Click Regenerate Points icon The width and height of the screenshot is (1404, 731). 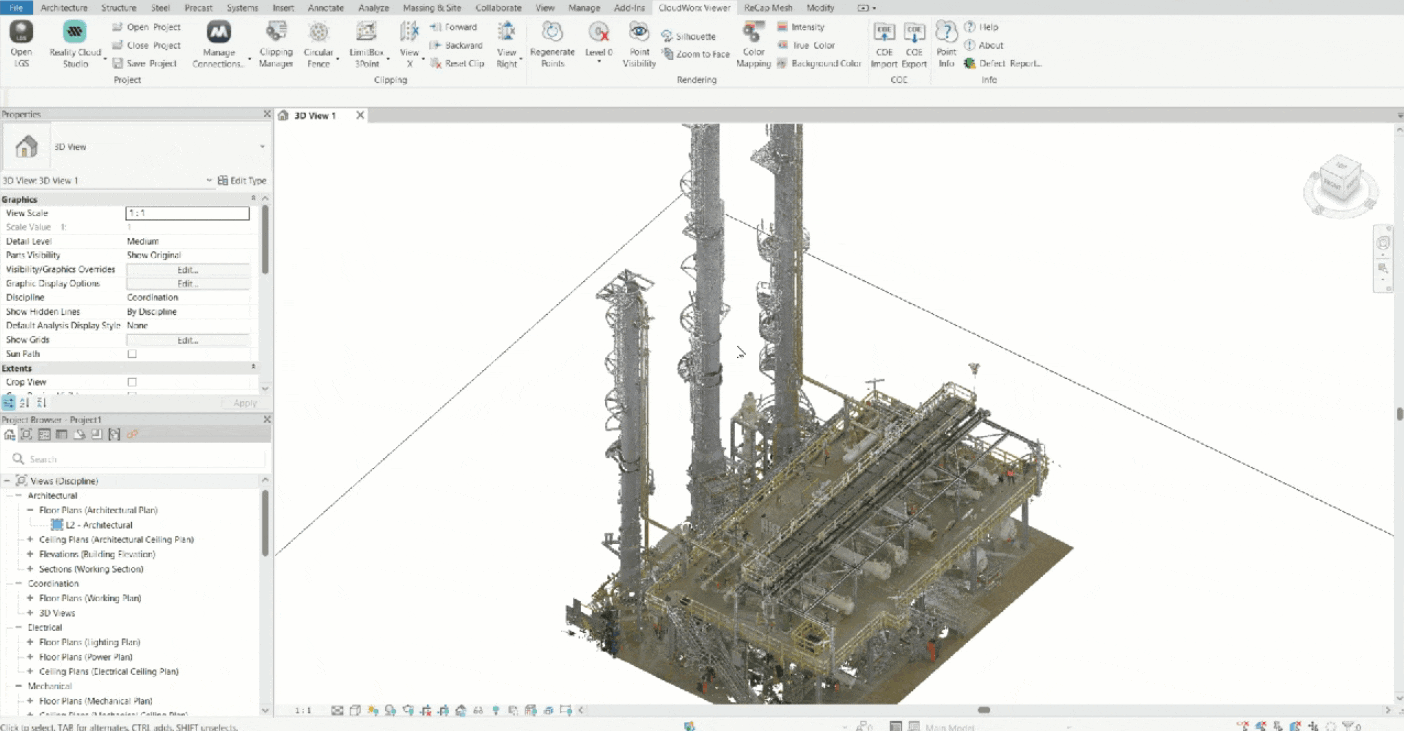click(552, 33)
